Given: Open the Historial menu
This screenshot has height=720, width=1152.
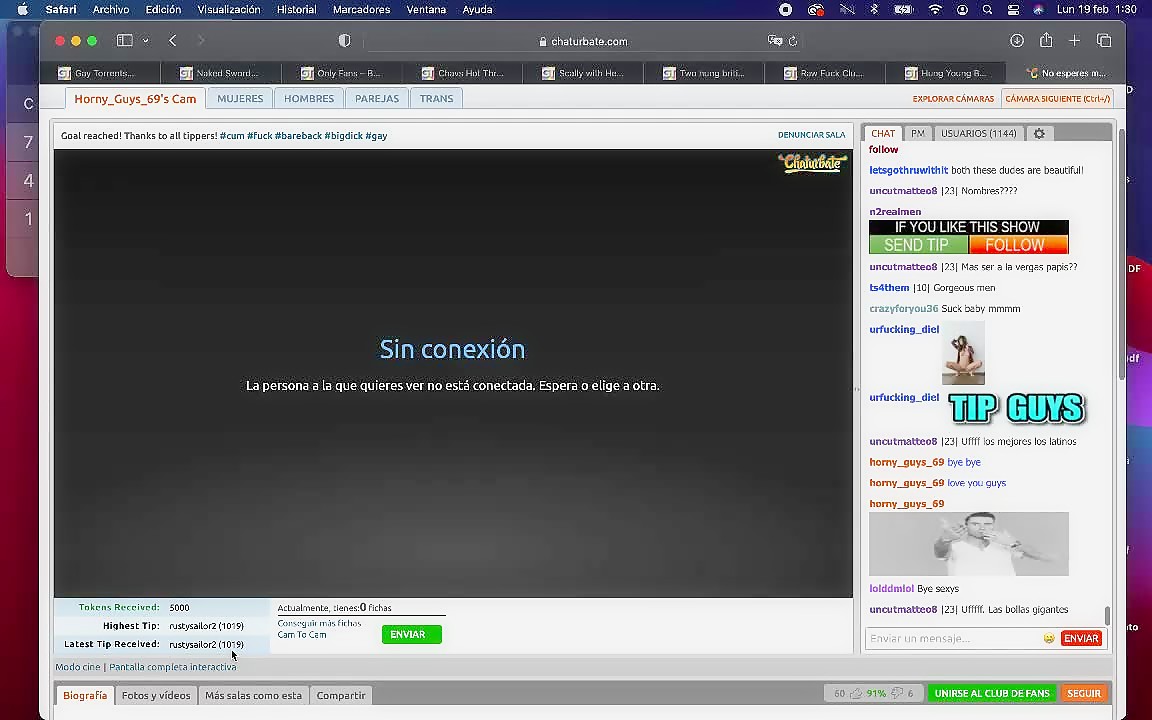Looking at the screenshot, I should point(296,9).
